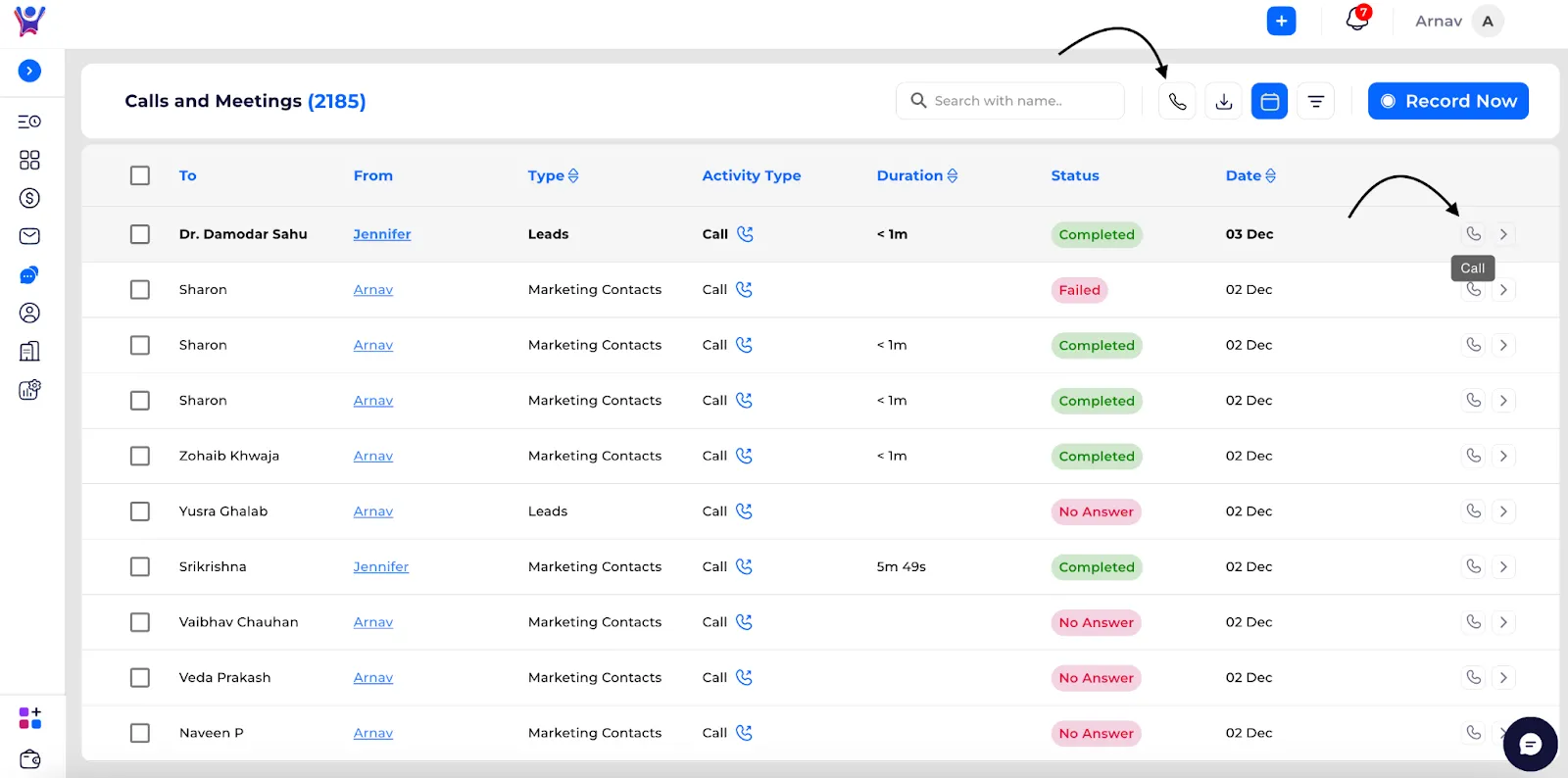The width and height of the screenshot is (1568, 778).
Task: Click the app logo at top left
Action: [x=29, y=21]
